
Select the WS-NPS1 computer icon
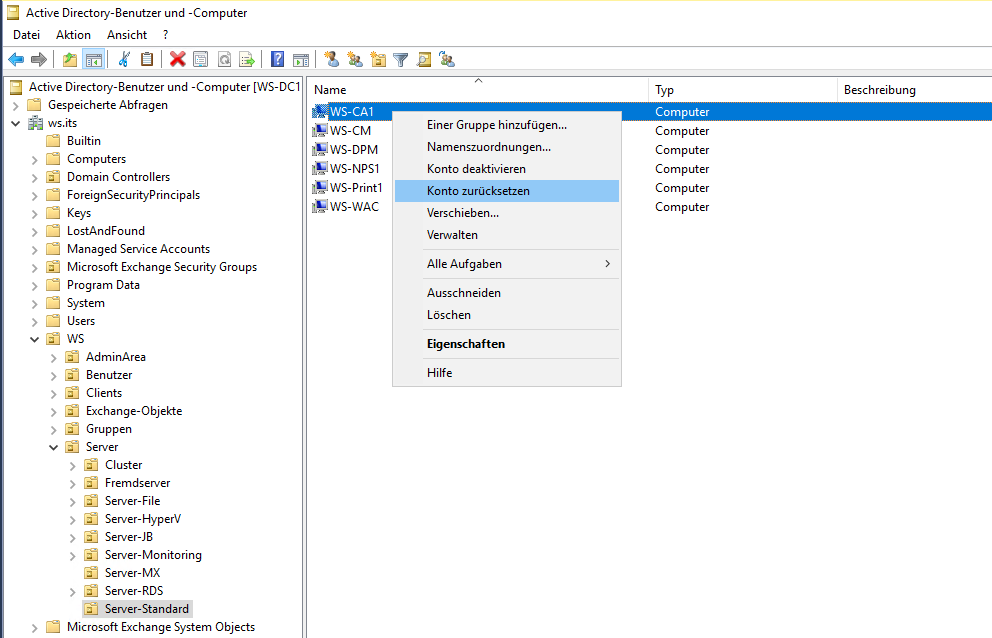[320, 169]
